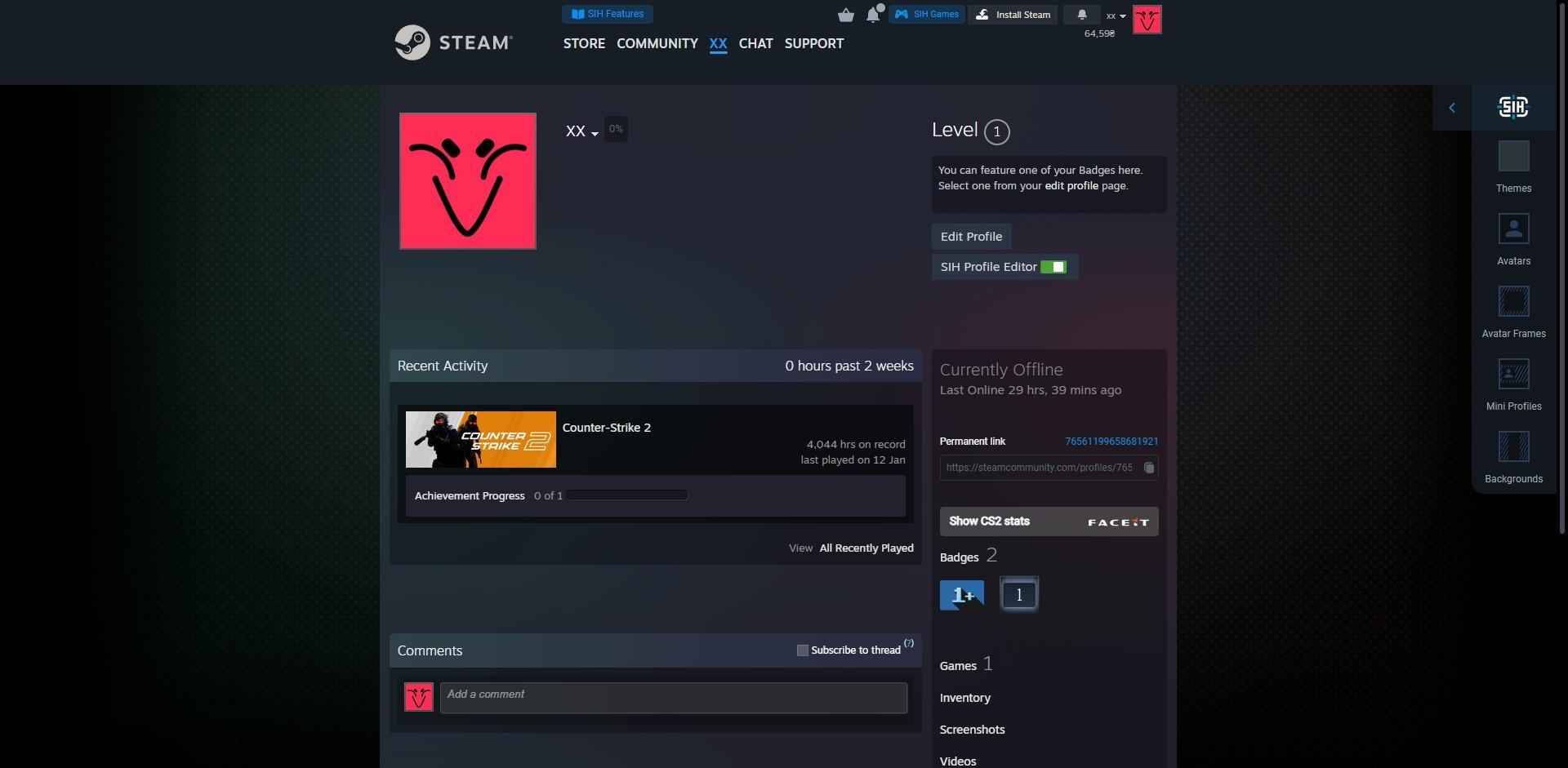Switch to the CHAT tab
This screenshot has width=1568, height=768.
[x=755, y=44]
